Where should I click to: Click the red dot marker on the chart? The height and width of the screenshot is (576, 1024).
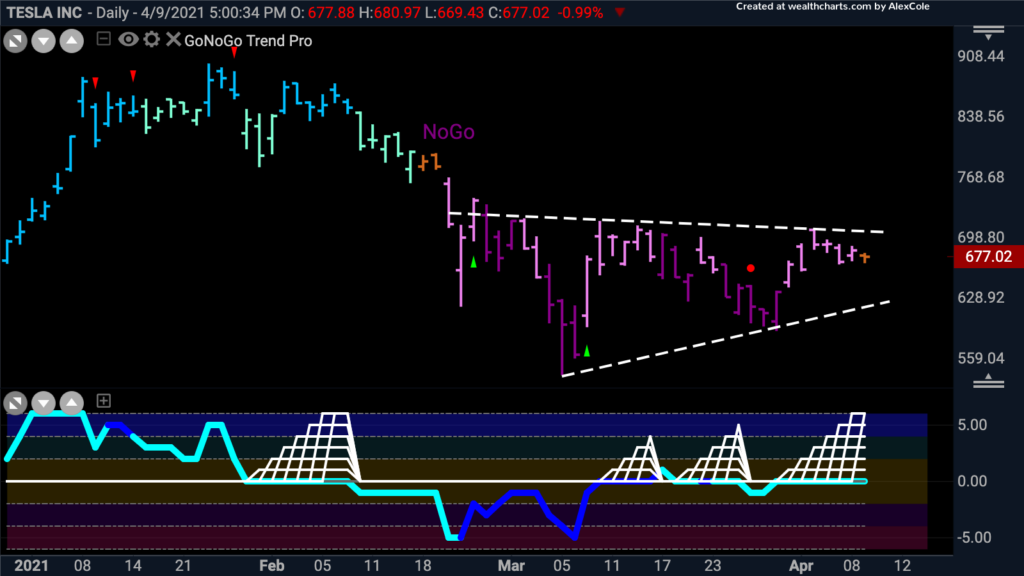[751, 268]
